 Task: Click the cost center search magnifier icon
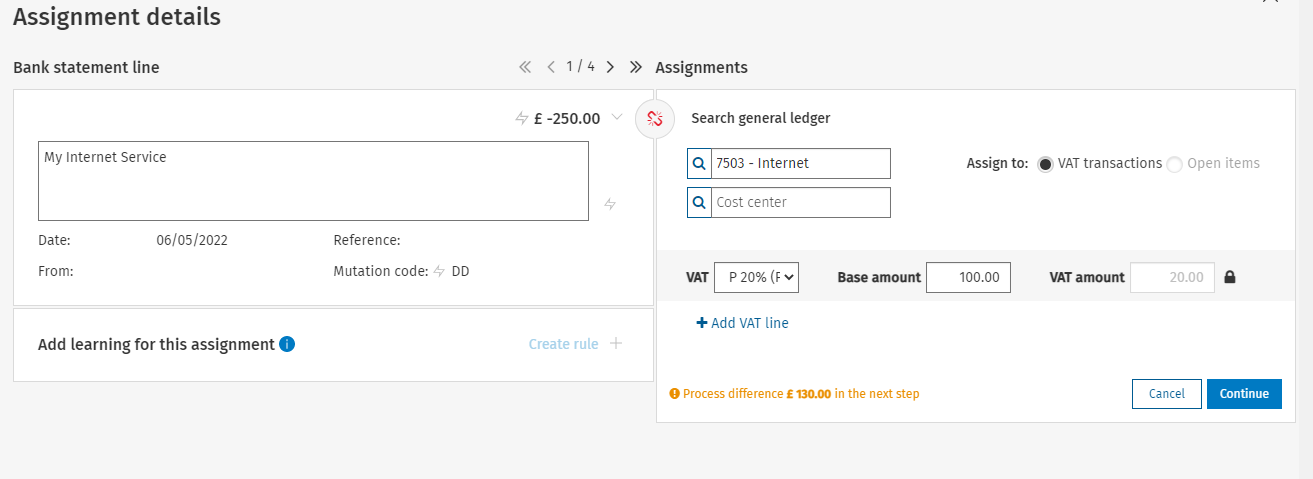tap(699, 202)
